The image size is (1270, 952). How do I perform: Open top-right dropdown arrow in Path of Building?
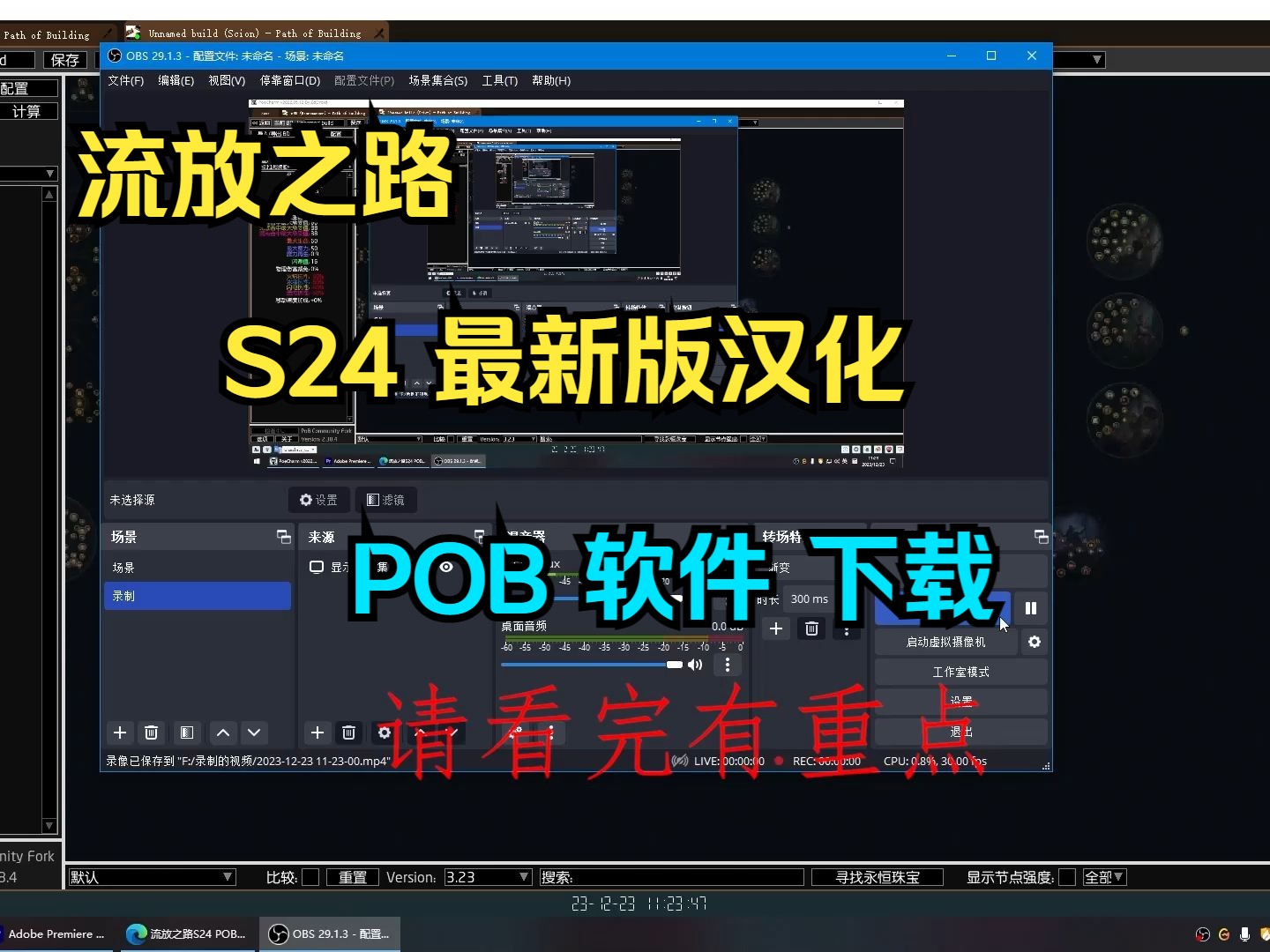[1097, 60]
